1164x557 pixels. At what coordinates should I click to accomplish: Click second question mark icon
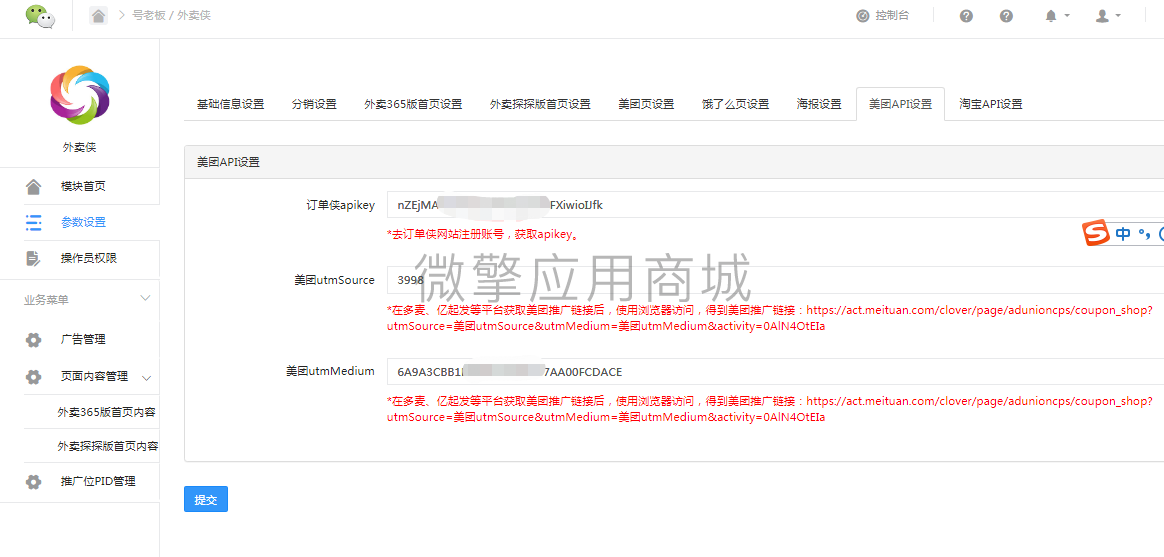(x=1006, y=16)
